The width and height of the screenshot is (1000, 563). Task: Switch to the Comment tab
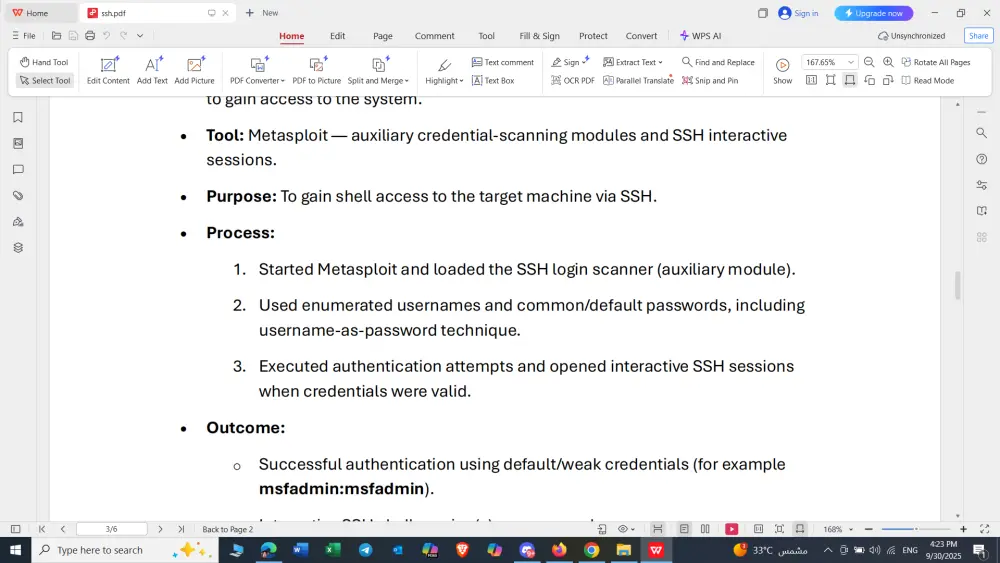tap(434, 36)
